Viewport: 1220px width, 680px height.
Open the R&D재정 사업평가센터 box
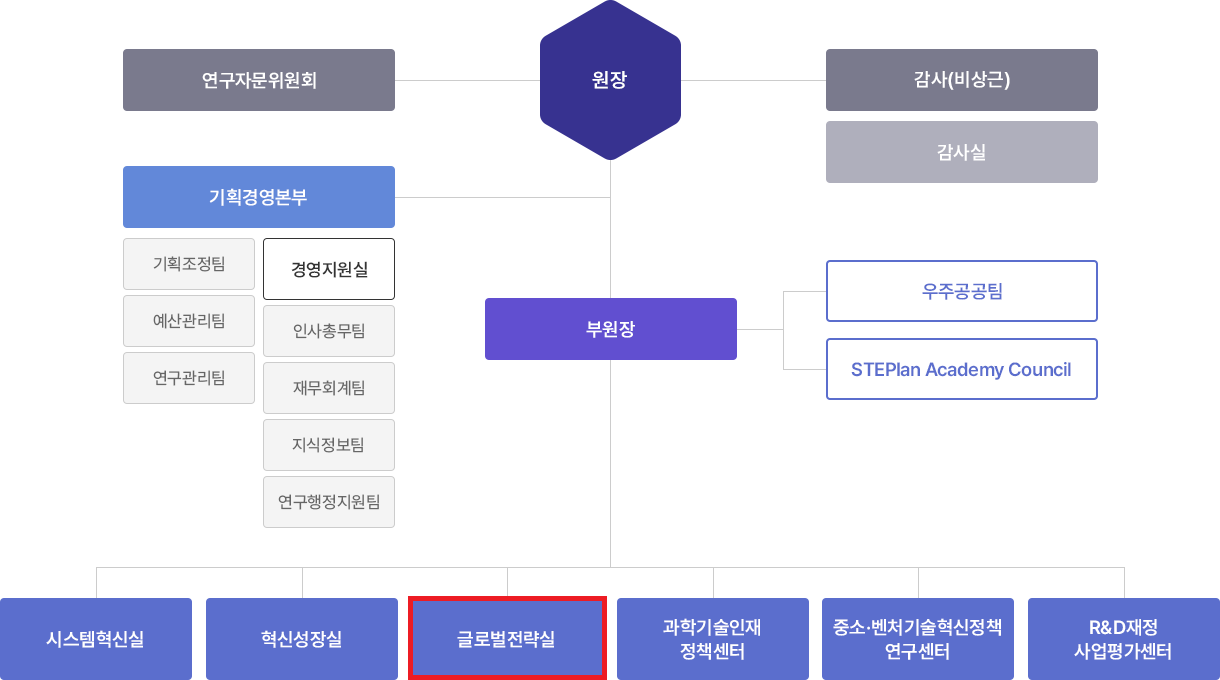[1124, 639]
